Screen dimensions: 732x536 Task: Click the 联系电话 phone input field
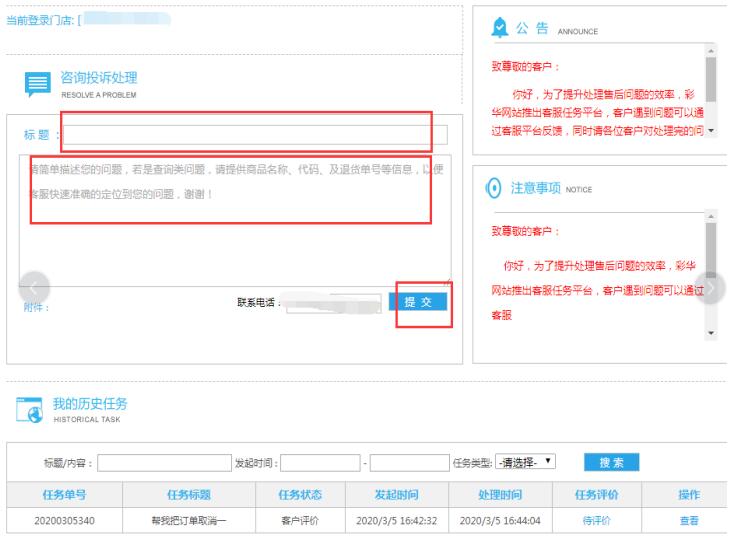pyautogui.click(x=334, y=303)
